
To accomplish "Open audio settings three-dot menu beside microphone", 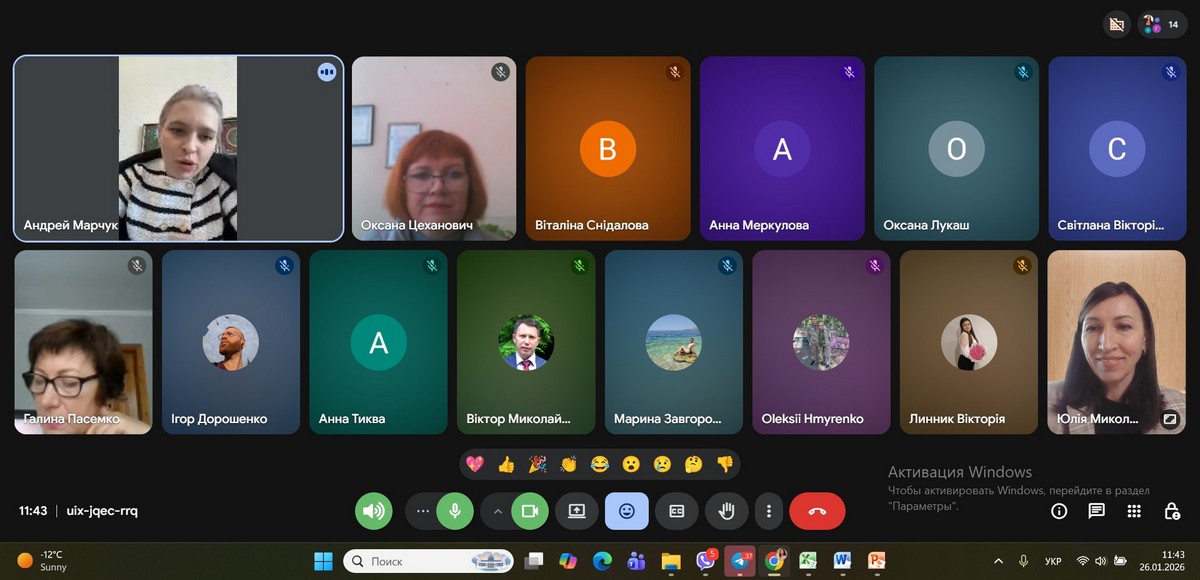I will click(x=422, y=511).
